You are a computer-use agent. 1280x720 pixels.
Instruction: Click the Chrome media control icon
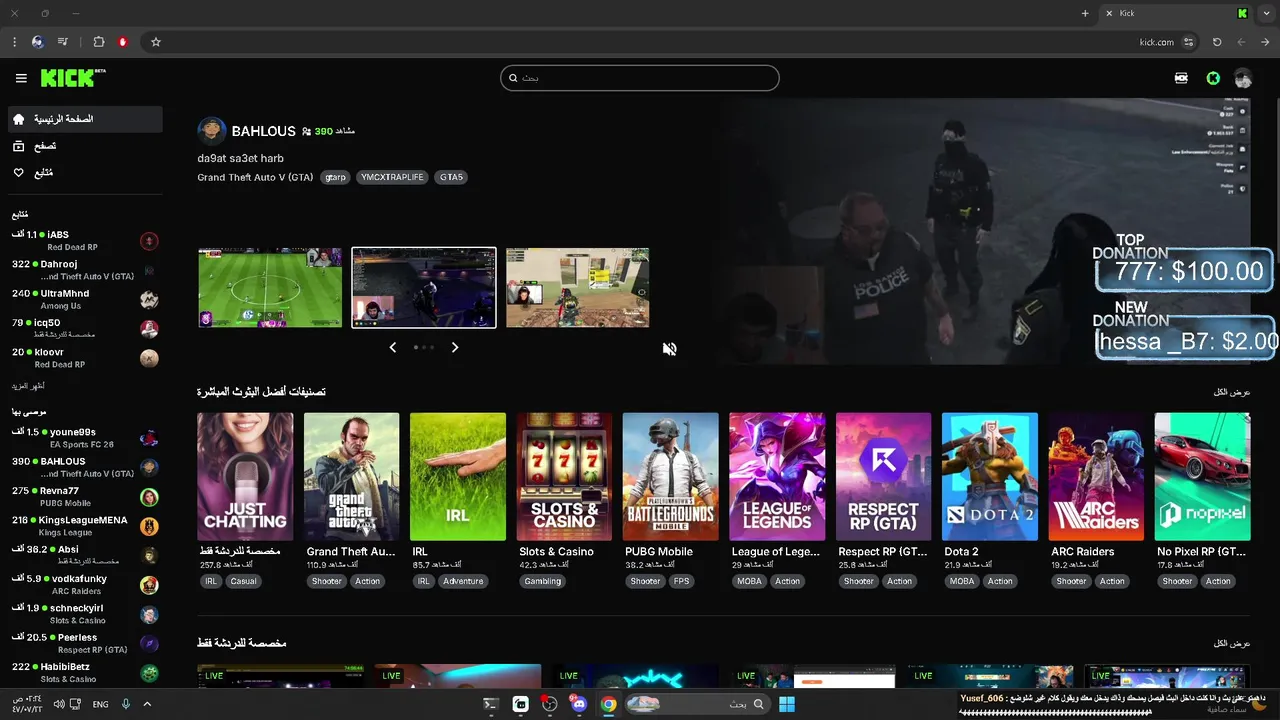coord(63,42)
